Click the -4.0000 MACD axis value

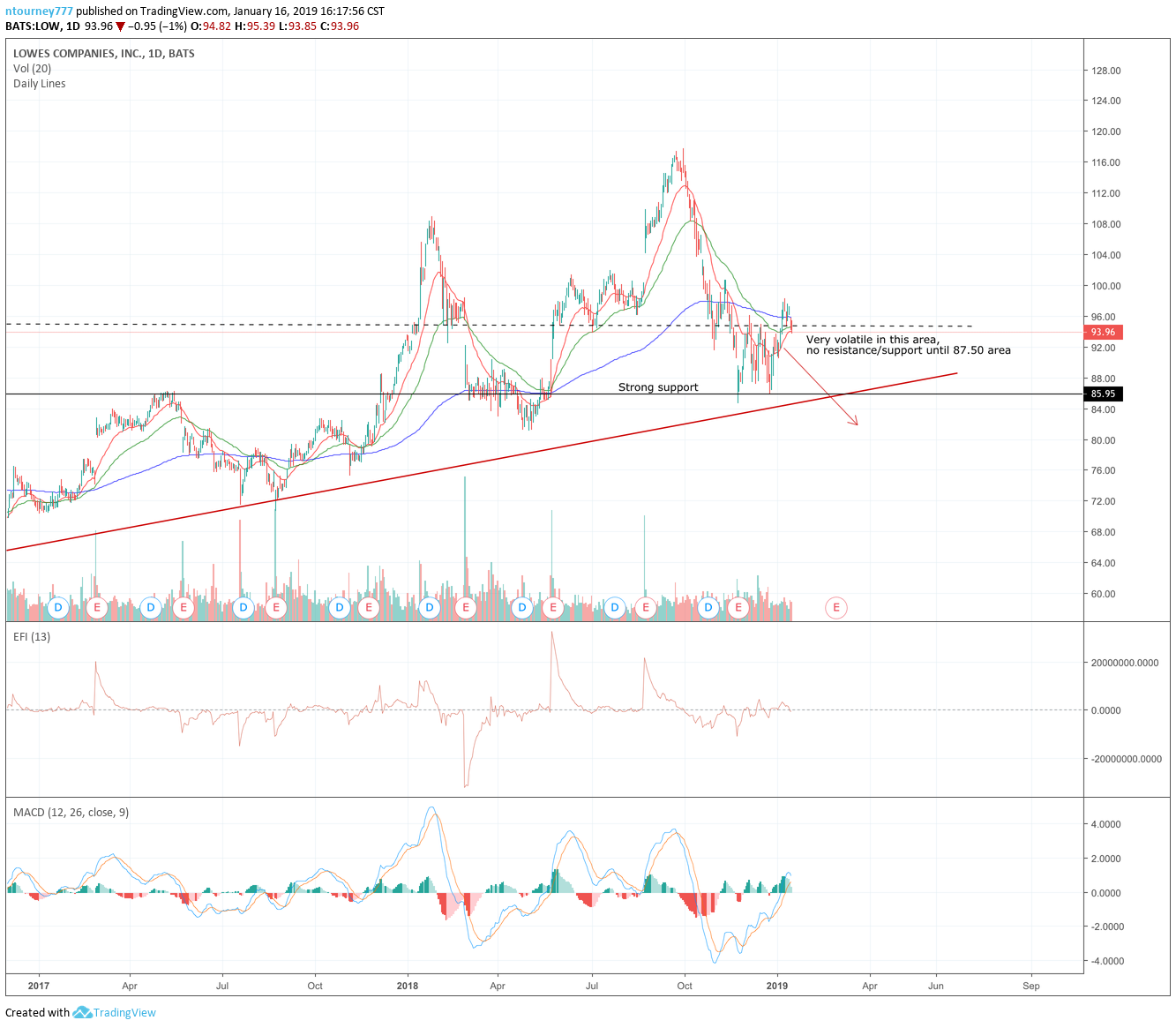1108,961
